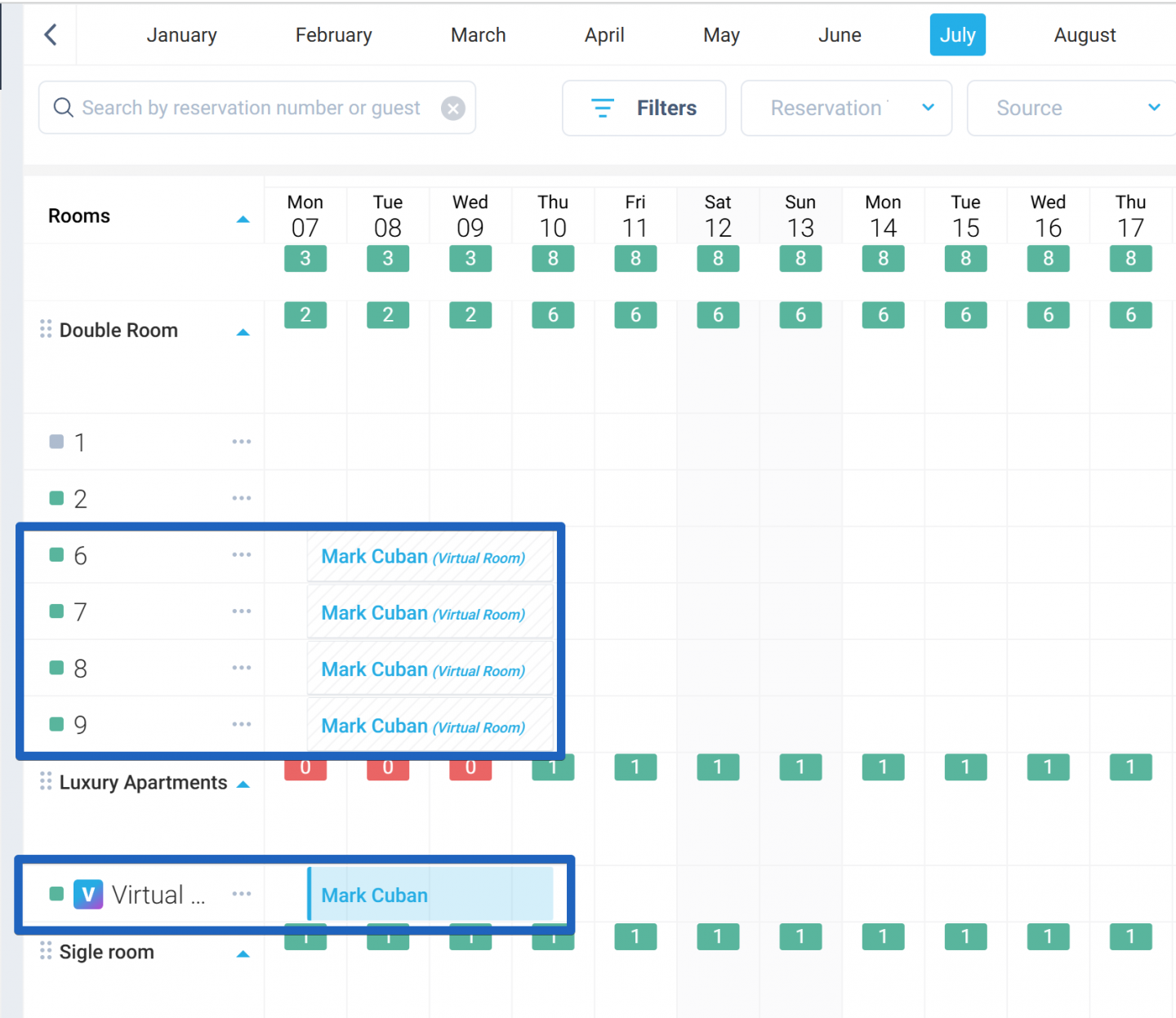The height and width of the screenshot is (1018, 1176).
Task: Click Double Room availability badge 2 under Tue 08
Action: [388, 314]
